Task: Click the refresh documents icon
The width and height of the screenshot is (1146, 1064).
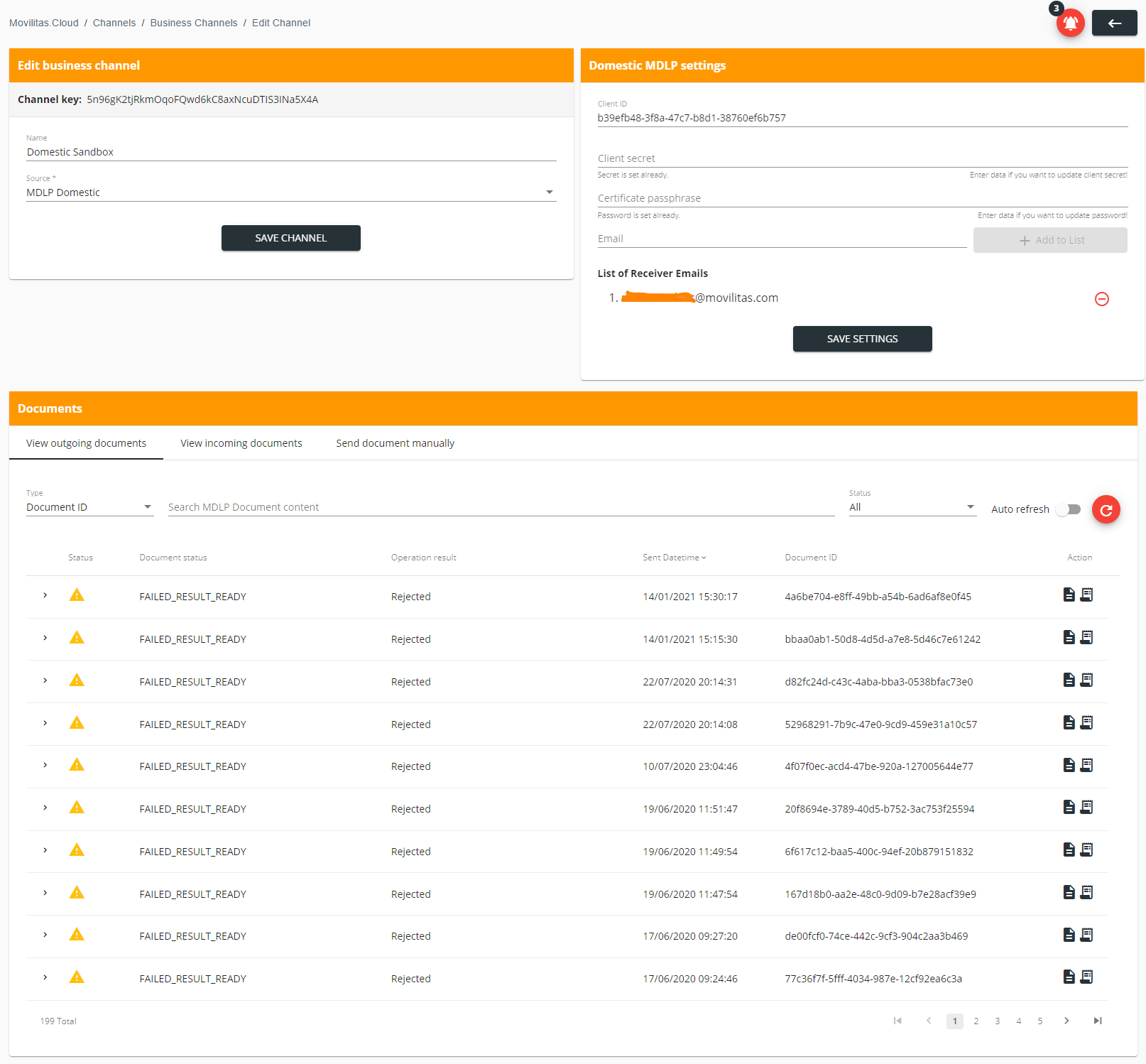Action: (x=1106, y=509)
